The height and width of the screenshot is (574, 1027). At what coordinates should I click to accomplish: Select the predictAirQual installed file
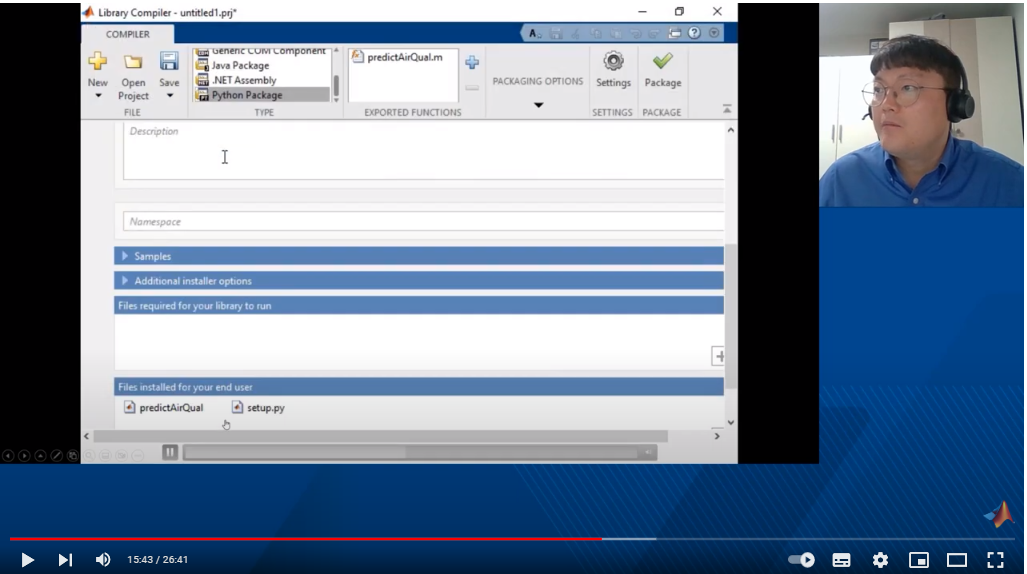click(x=164, y=408)
